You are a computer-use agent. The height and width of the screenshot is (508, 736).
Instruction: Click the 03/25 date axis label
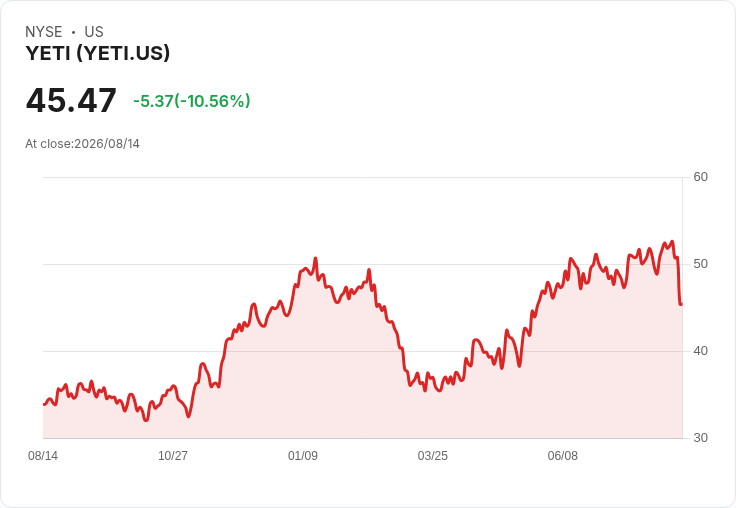[433, 455]
